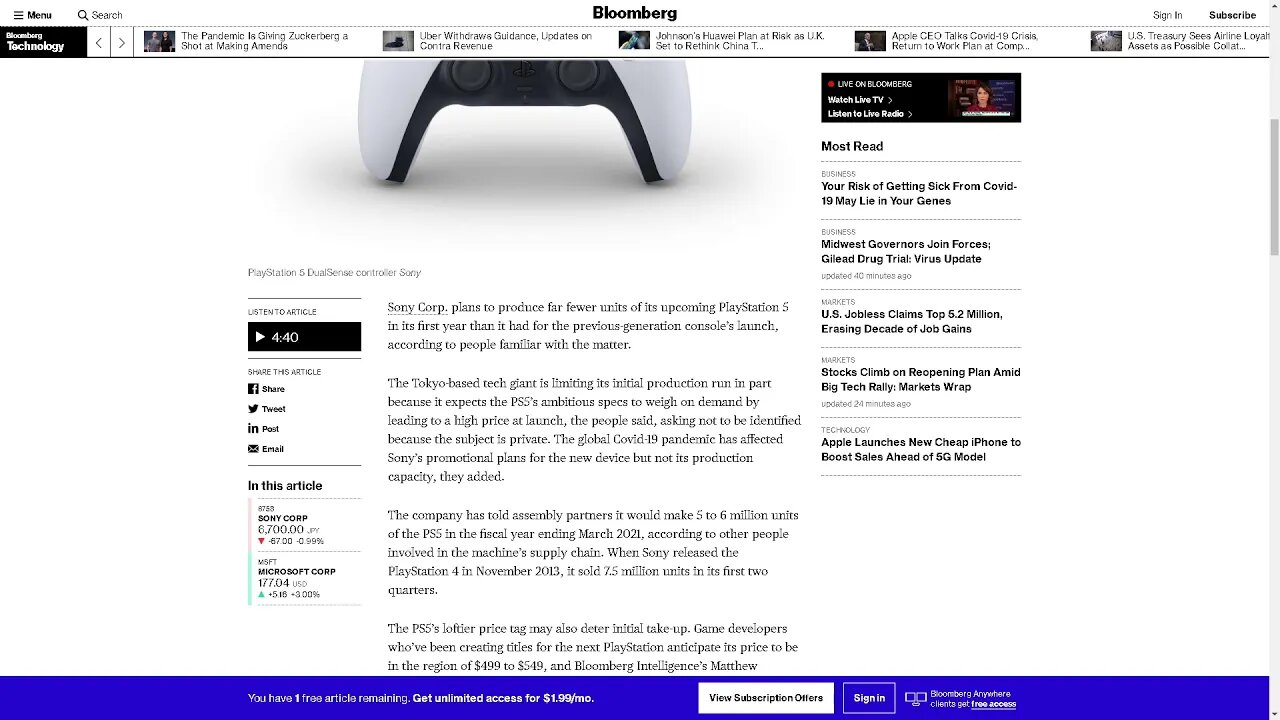Click the Sign In link in header
1280x720 pixels.
[1167, 15]
